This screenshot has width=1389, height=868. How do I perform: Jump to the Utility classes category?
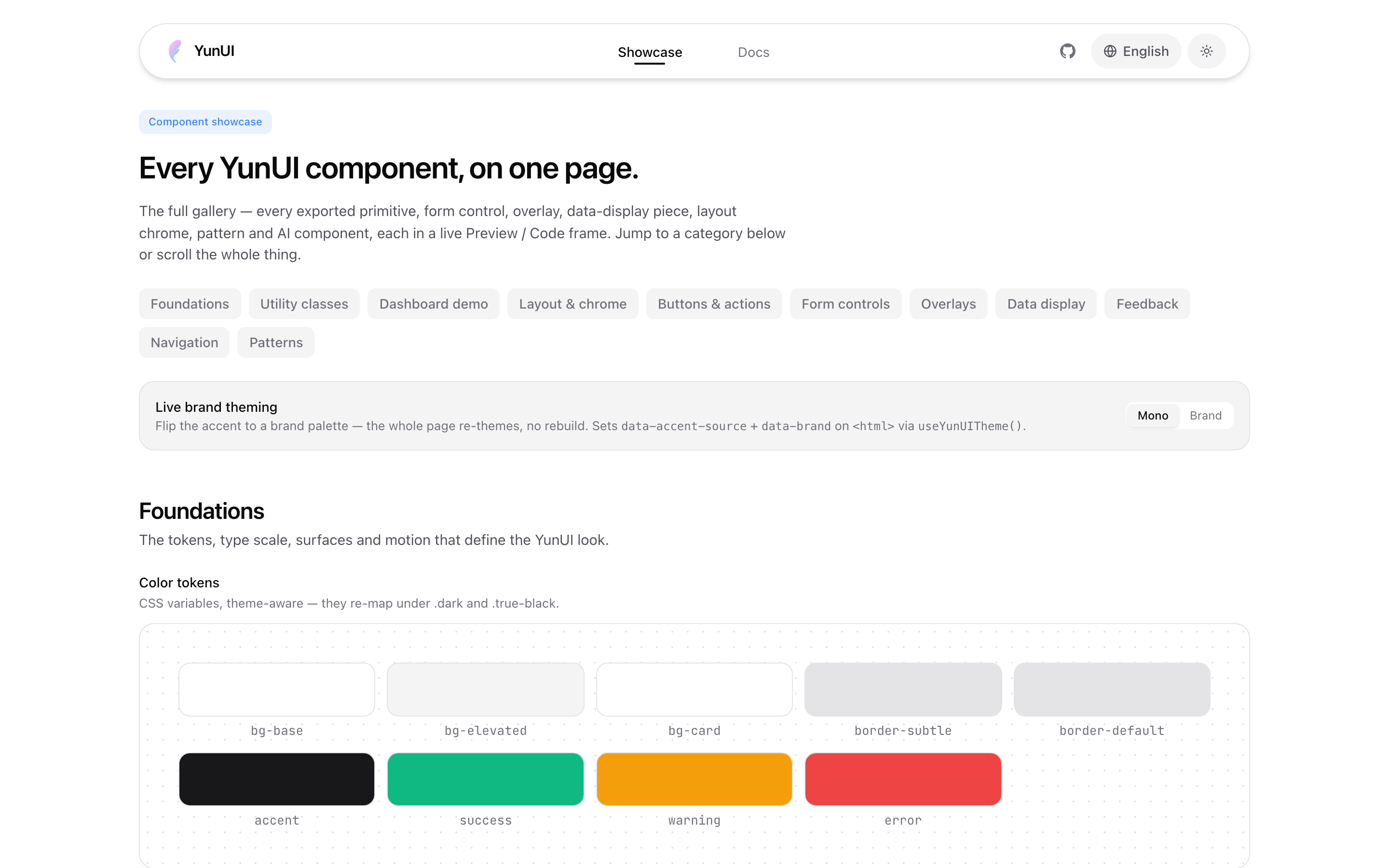(x=304, y=304)
